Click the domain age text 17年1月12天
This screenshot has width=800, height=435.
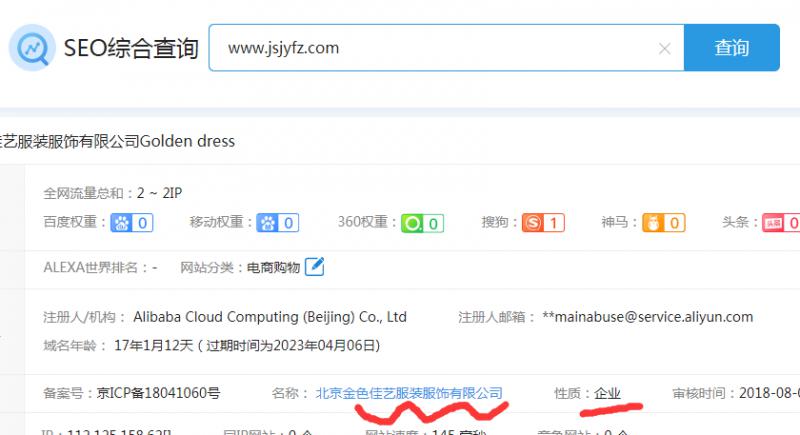click(x=154, y=346)
